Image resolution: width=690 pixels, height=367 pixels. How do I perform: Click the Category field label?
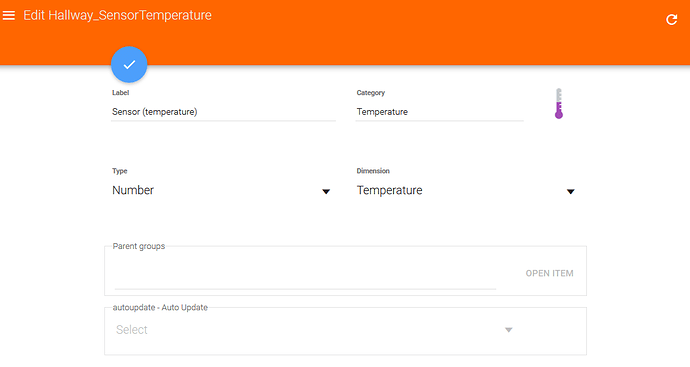point(371,93)
